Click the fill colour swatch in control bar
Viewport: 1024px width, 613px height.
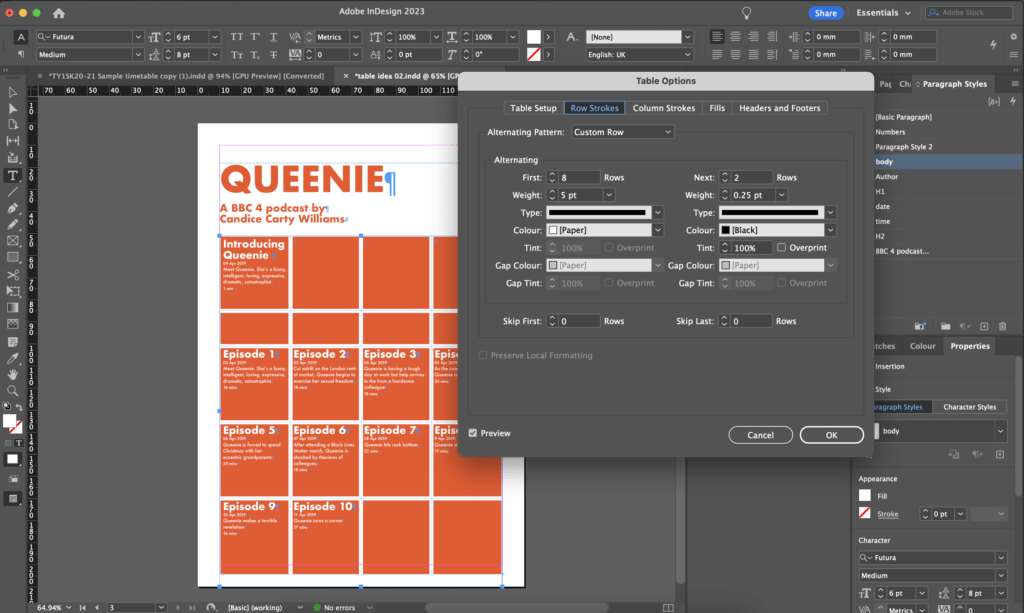pyautogui.click(x=534, y=37)
